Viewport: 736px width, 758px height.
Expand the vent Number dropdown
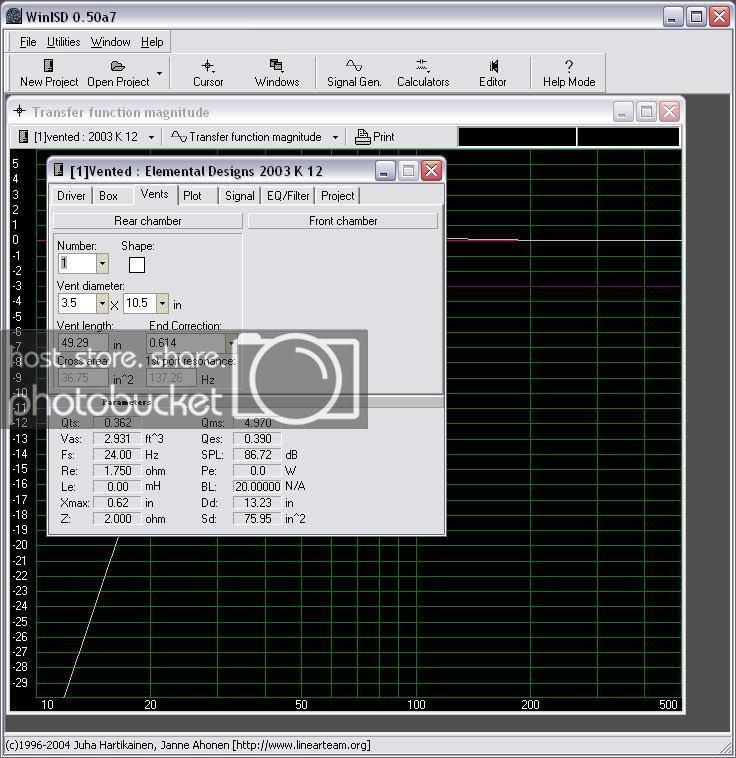click(103, 264)
